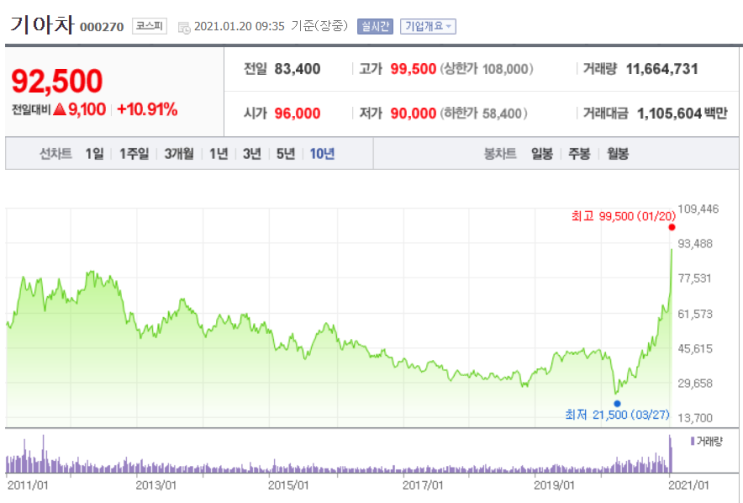Switch to 일봉 daily candle chart
The height and width of the screenshot is (503, 743).
[542, 153]
